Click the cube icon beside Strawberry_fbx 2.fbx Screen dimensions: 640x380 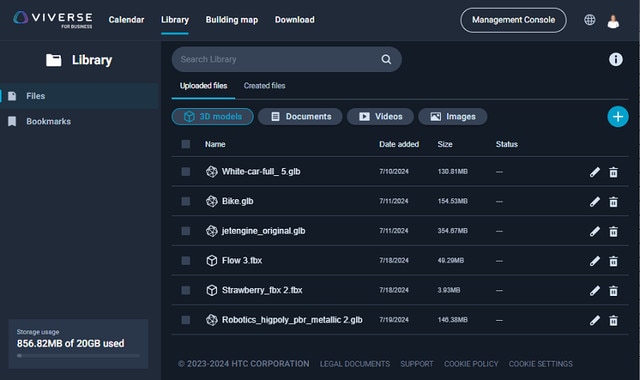[211, 290]
